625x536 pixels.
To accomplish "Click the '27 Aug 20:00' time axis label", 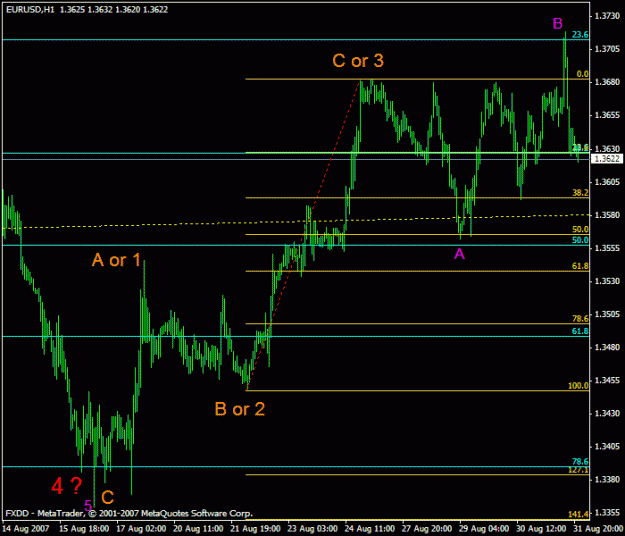I will point(426,529).
